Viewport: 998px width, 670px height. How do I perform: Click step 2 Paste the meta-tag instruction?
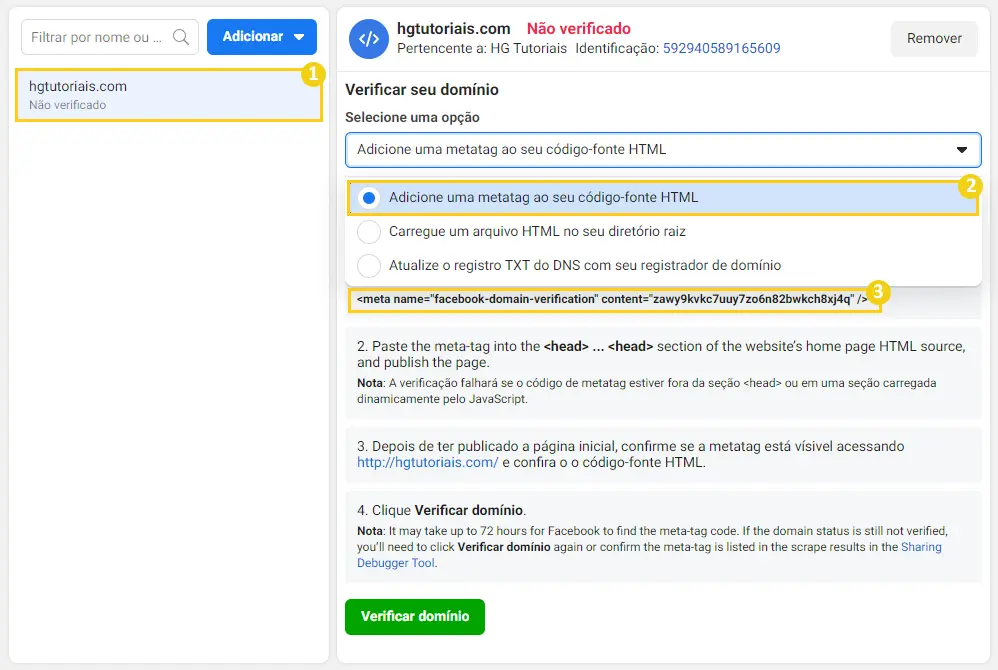coord(661,354)
